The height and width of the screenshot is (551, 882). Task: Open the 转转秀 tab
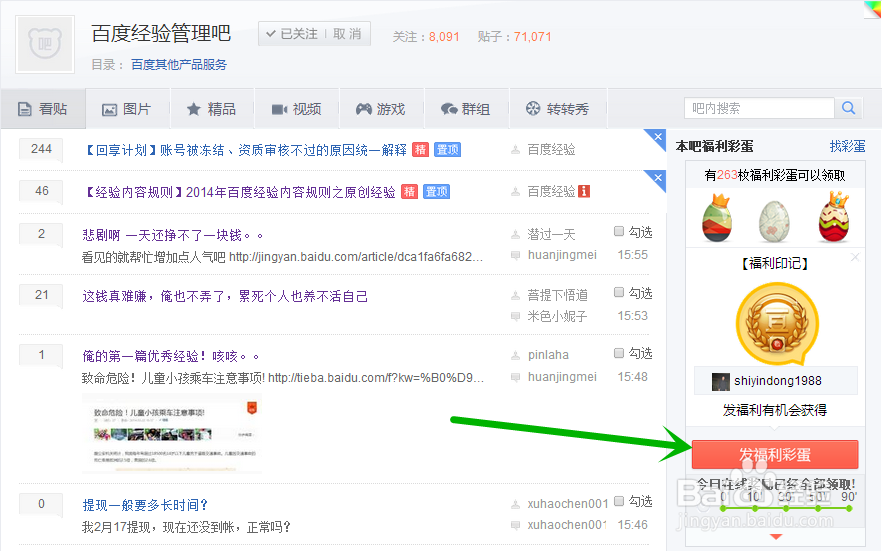557,109
